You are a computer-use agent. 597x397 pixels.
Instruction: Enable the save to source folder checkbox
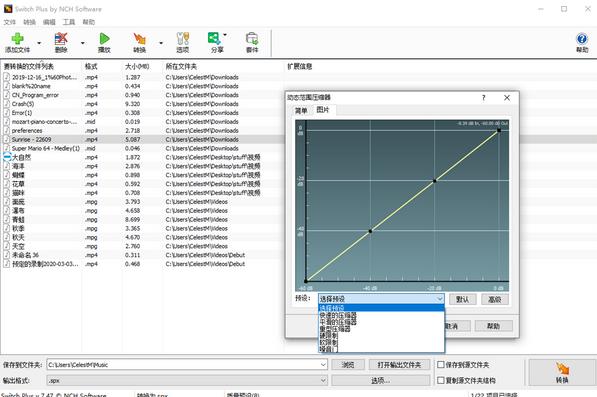tap(441, 365)
